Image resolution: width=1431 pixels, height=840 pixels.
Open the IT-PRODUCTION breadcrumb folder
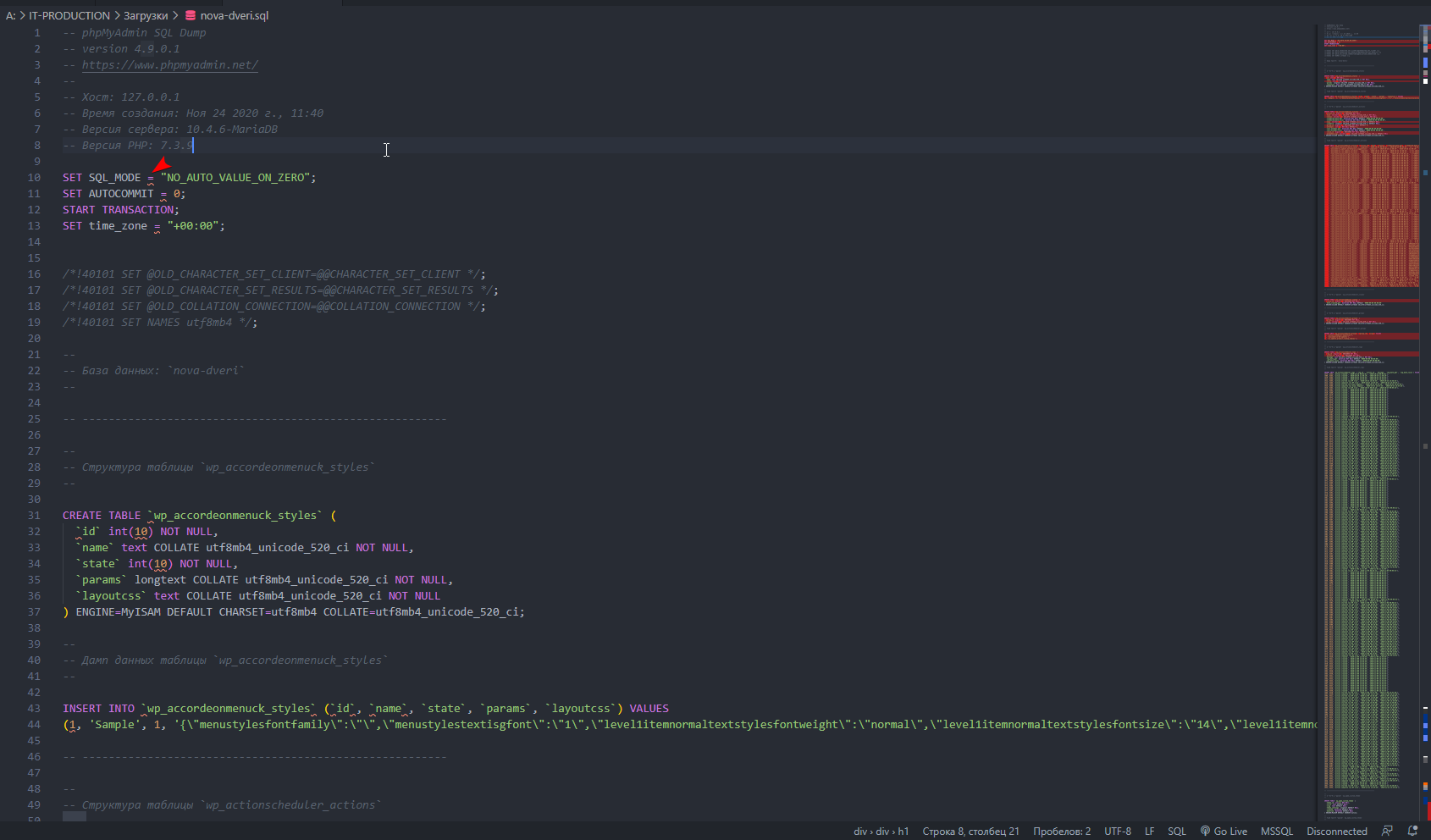pyautogui.click(x=69, y=15)
